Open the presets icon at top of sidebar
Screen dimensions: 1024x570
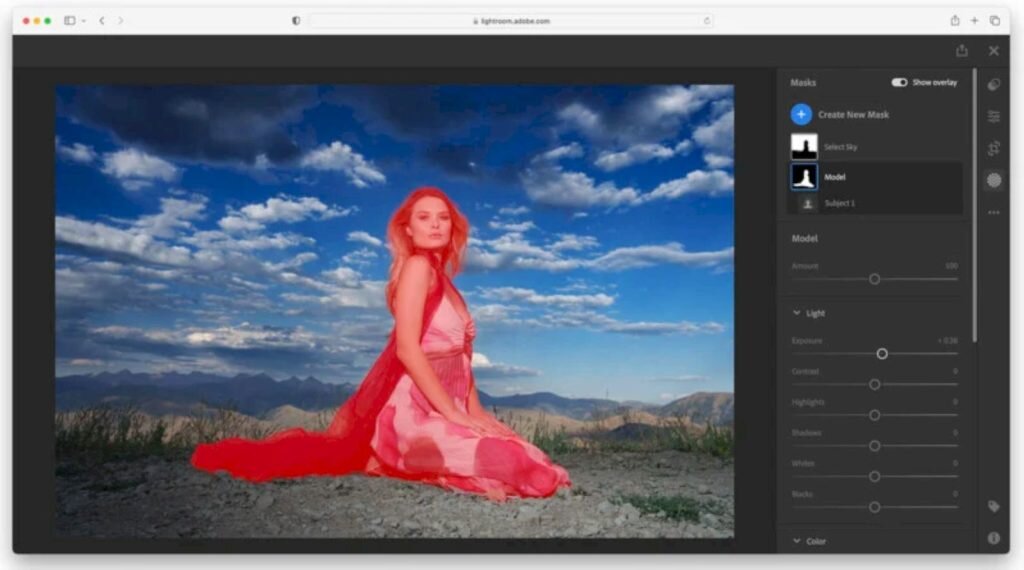[994, 85]
